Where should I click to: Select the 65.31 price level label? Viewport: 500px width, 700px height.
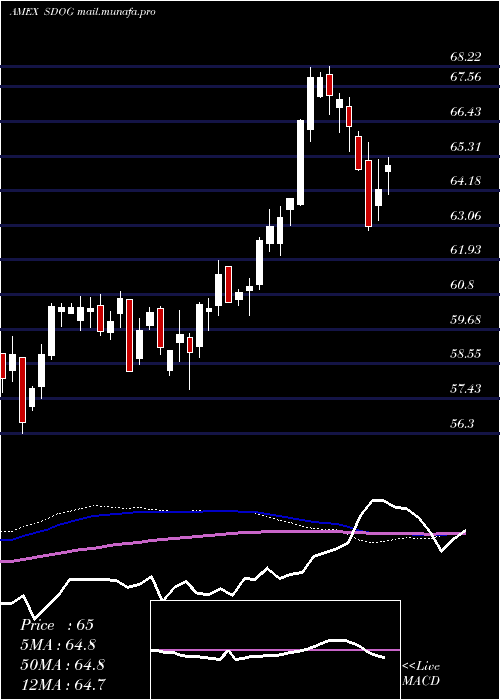(x=466, y=146)
